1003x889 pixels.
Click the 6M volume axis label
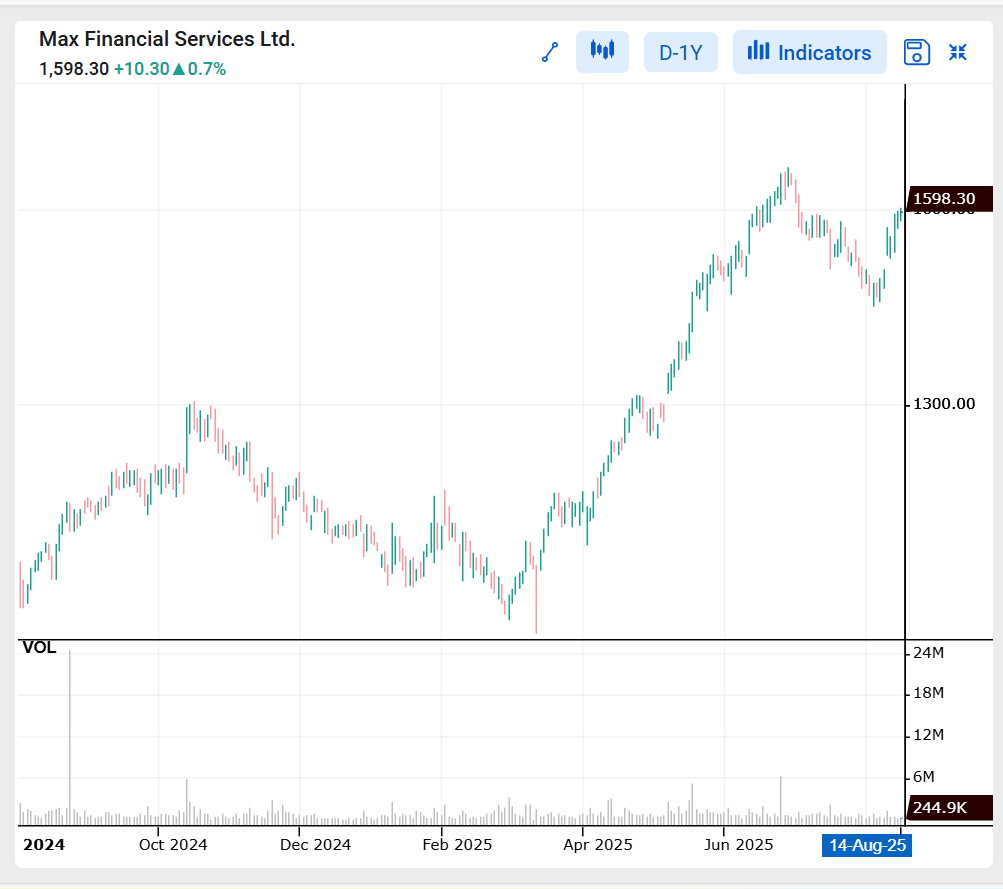click(924, 776)
